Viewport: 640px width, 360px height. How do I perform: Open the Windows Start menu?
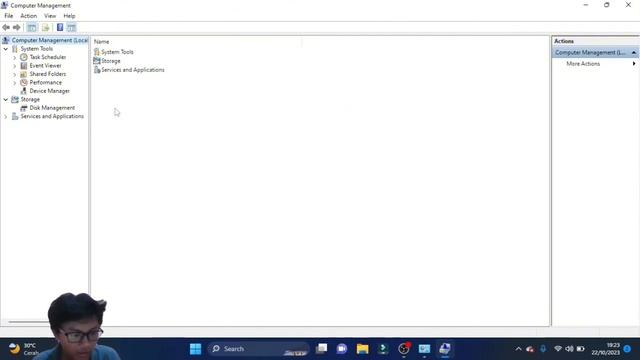tap(196, 349)
